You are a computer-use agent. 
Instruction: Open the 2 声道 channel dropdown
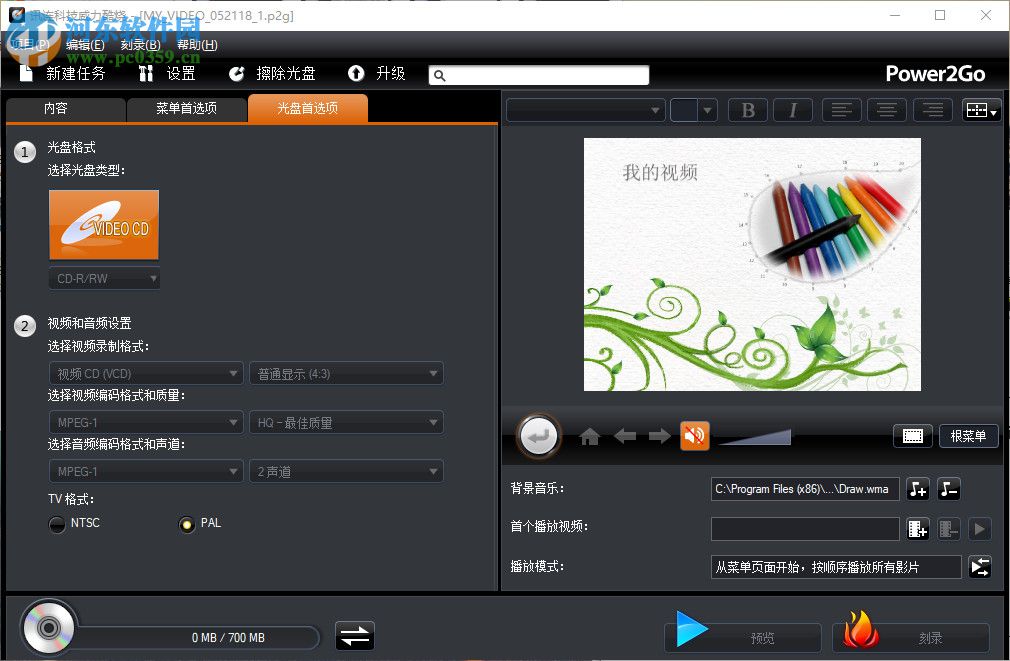[x=347, y=472]
